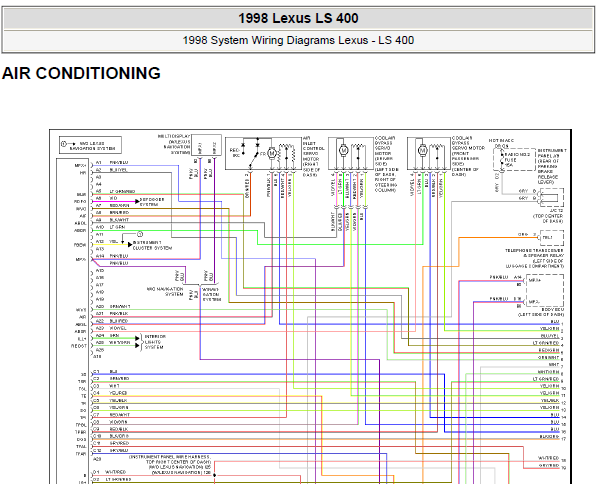This screenshot has width=606, height=484.
Task: Click the 'AIR CONDITIONING' heading
Action: [81, 73]
